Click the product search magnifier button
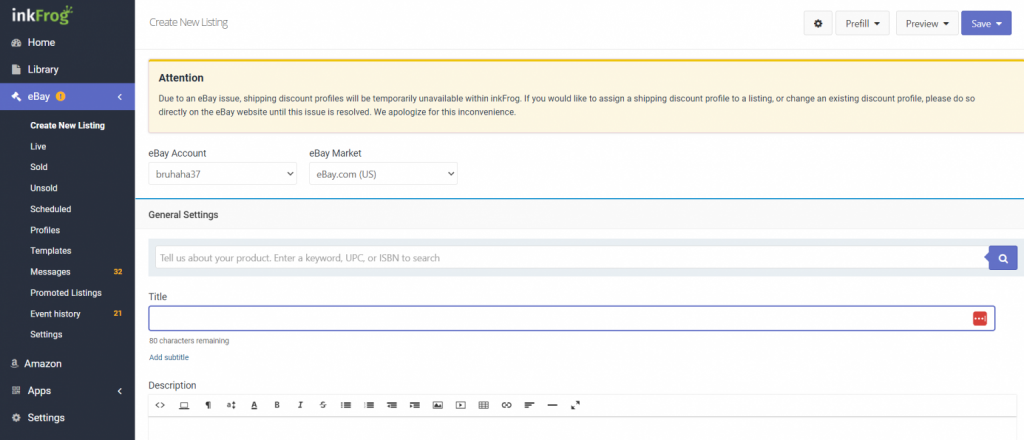The image size is (1024, 440). [1003, 258]
